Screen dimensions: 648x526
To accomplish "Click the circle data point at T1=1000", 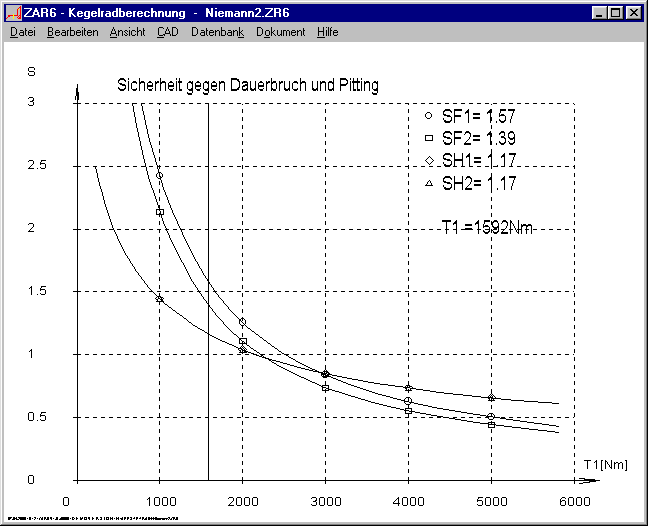I will (159, 176).
